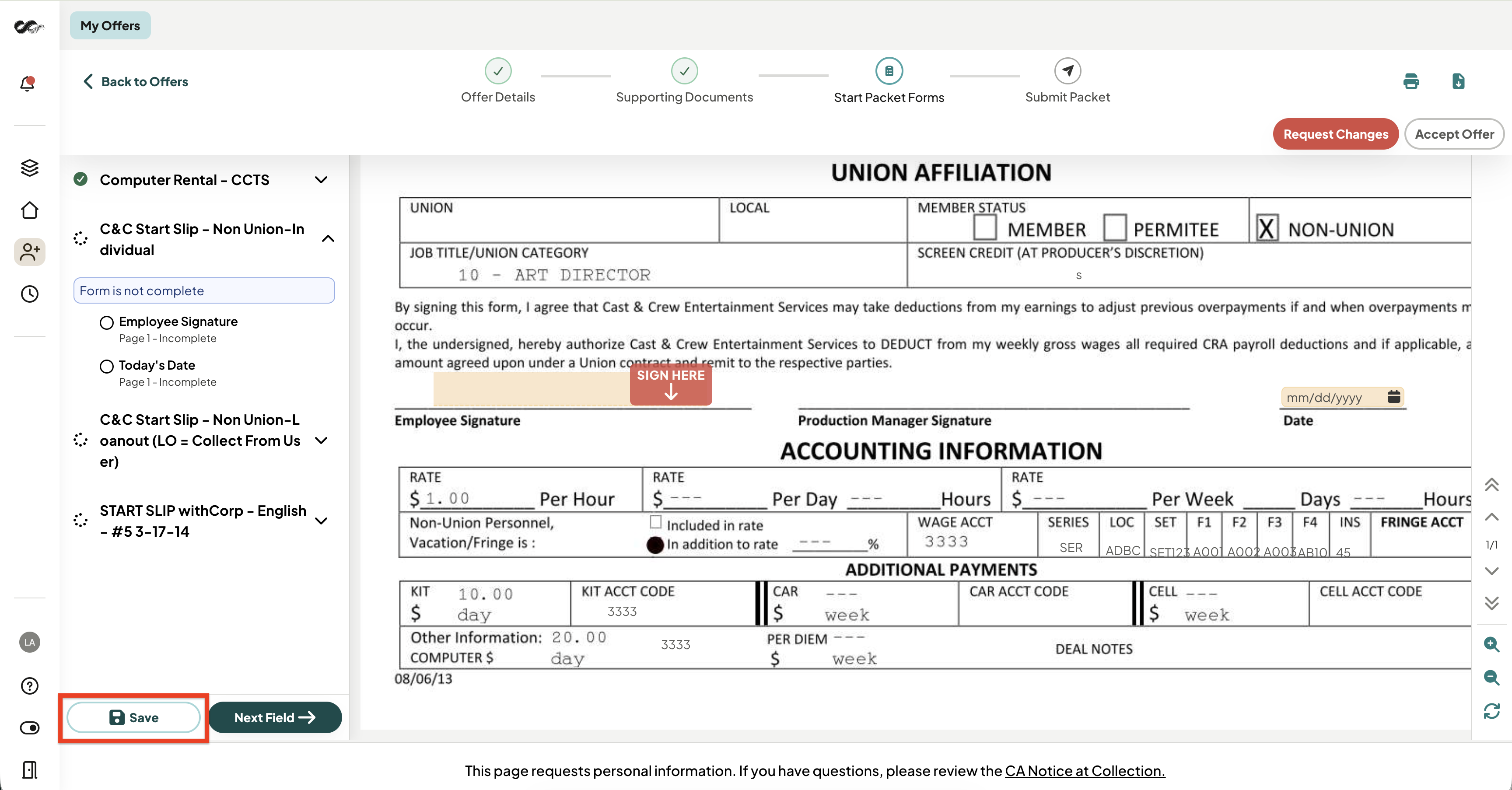
Task: Go to the Supporting Documents step label
Action: click(684, 97)
